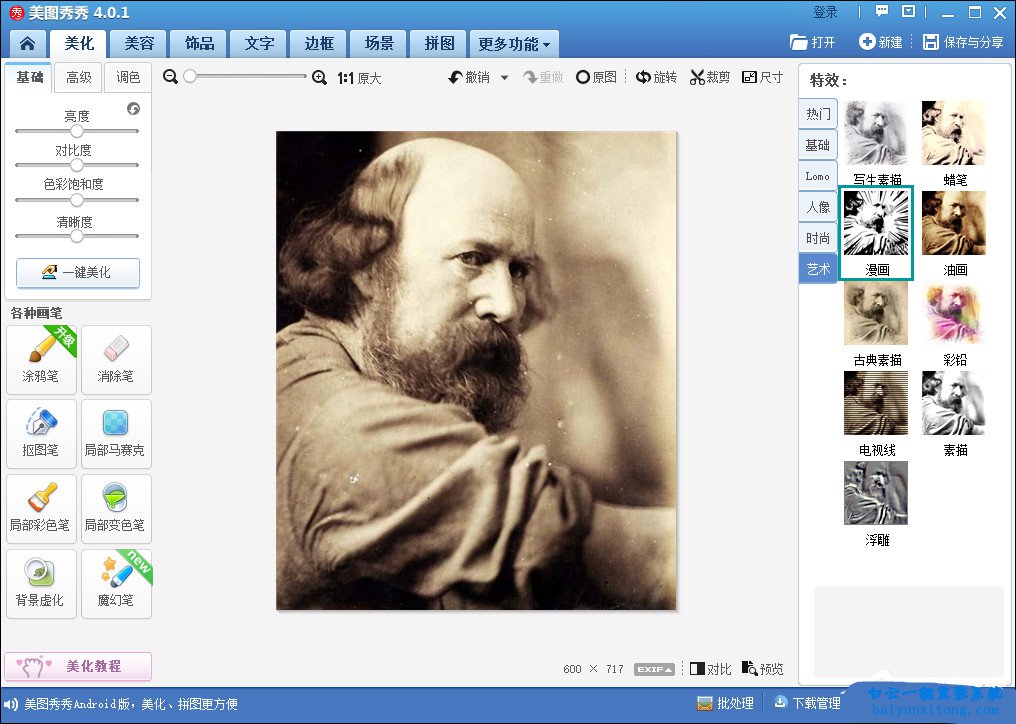Select the 局部彩色笔 color brush

(41, 507)
